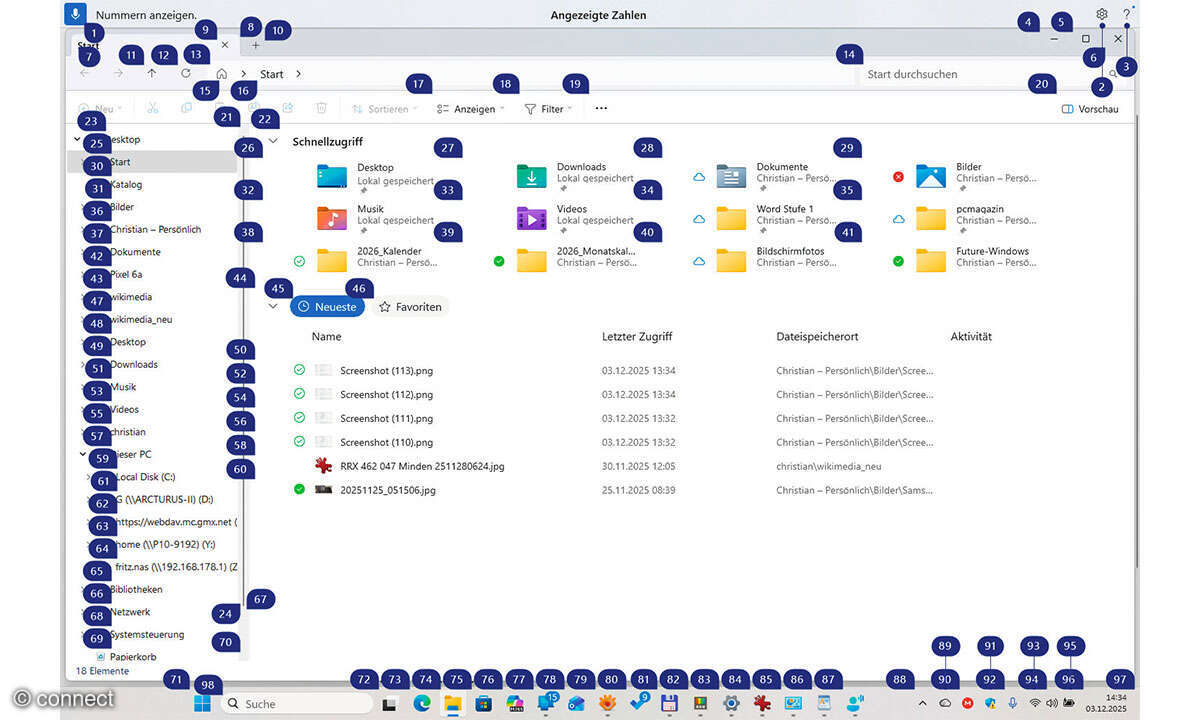Sort by the Letzter Zugriff column header

coord(637,337)
